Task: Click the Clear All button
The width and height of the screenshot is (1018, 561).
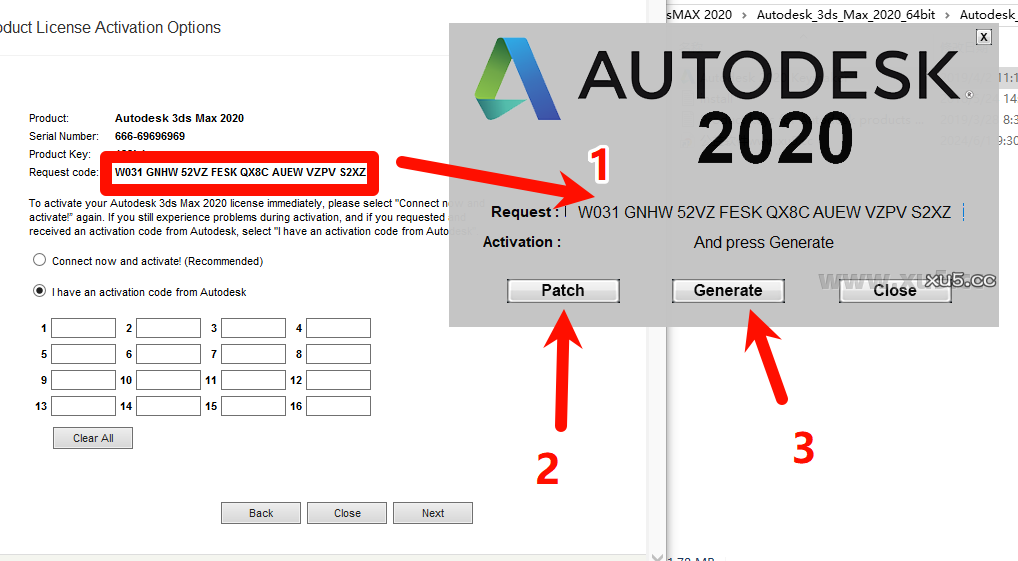Action: (92, 438)
